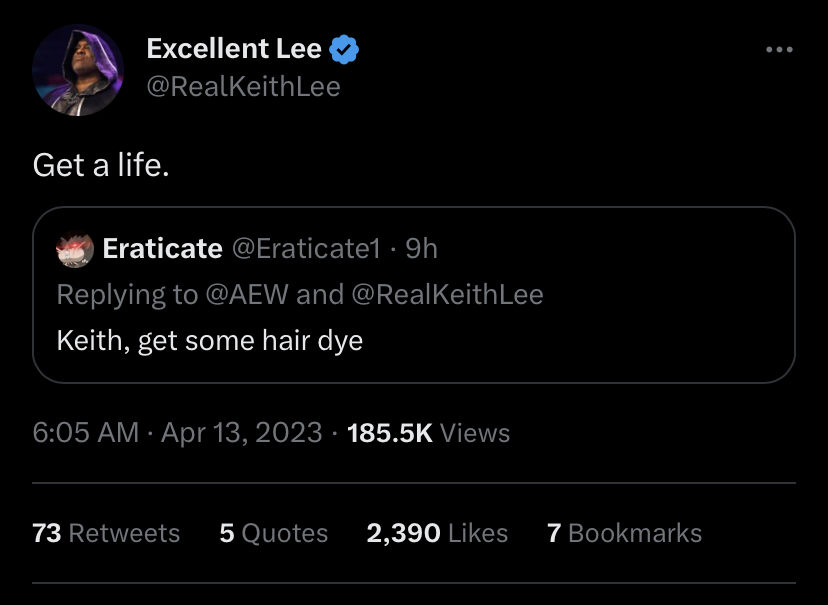Click the 9h timestamp on quoted tweet

pos(421,248)
